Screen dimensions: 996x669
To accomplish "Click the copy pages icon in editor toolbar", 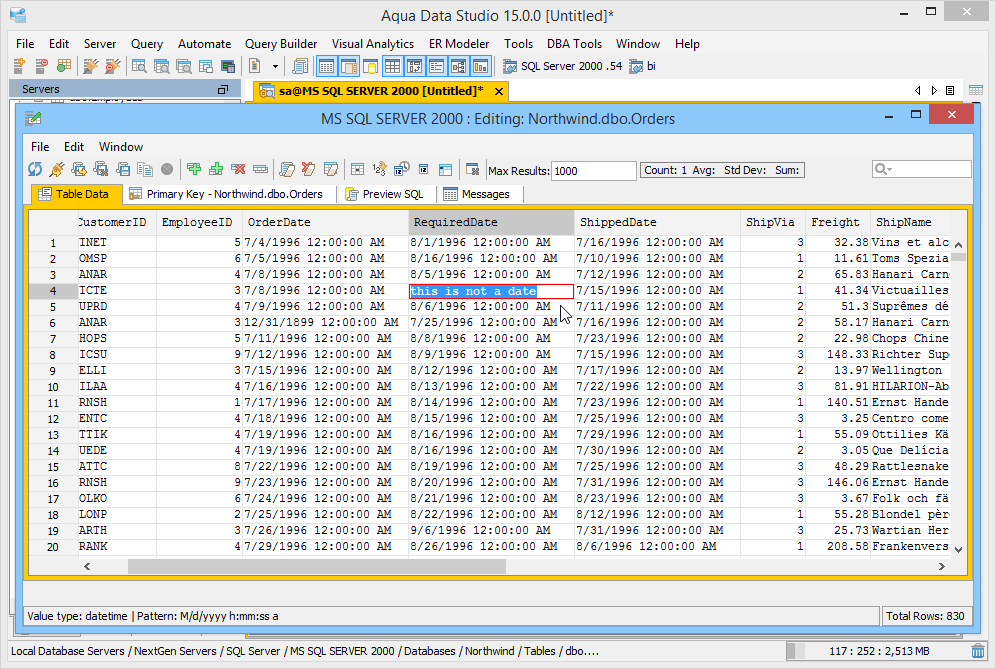I will (x=145, y=169).
